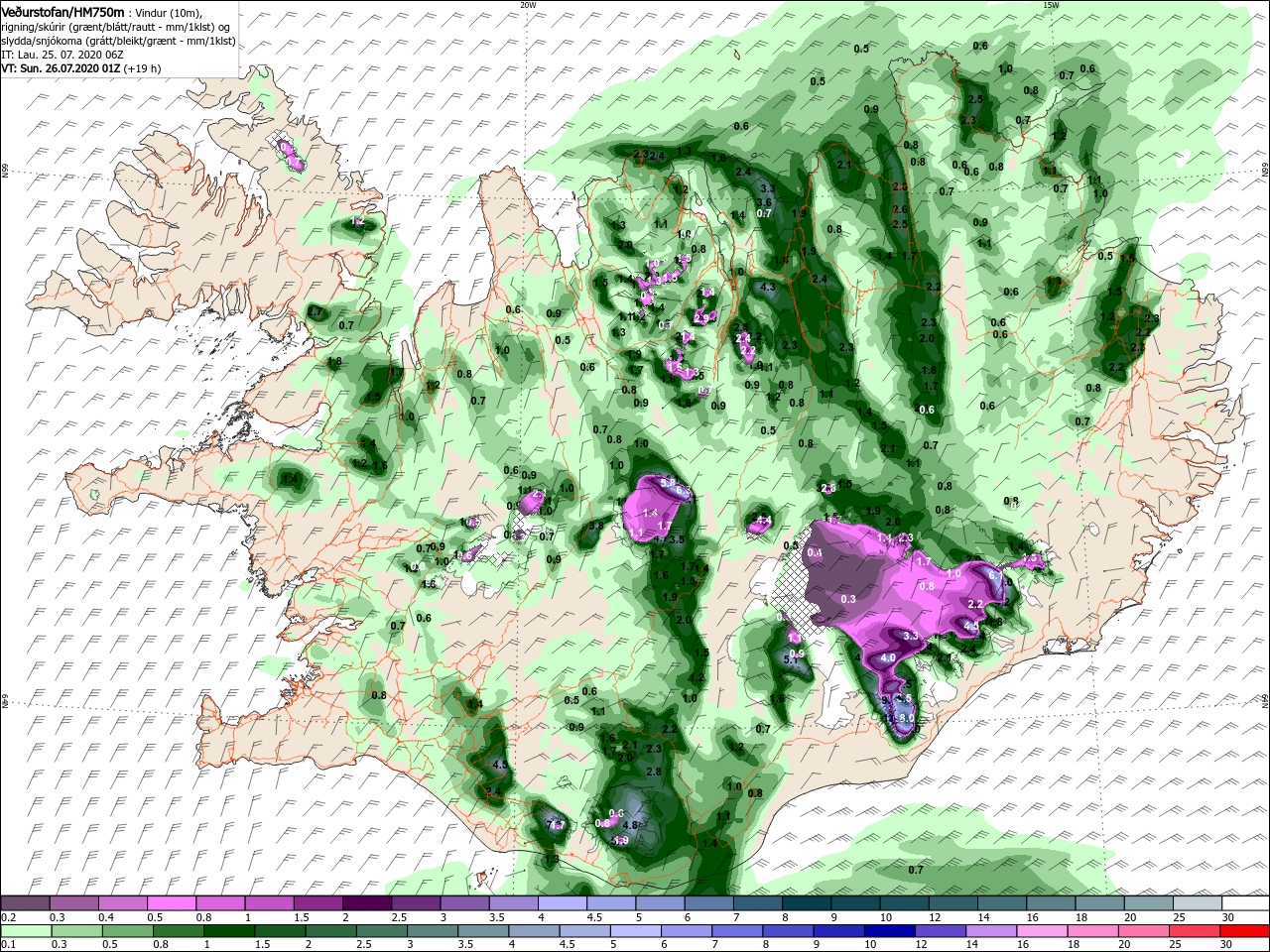Click the "20W" longitude label
The image size is (1270, 952).
pyautogui.click(x=528, y=5)
